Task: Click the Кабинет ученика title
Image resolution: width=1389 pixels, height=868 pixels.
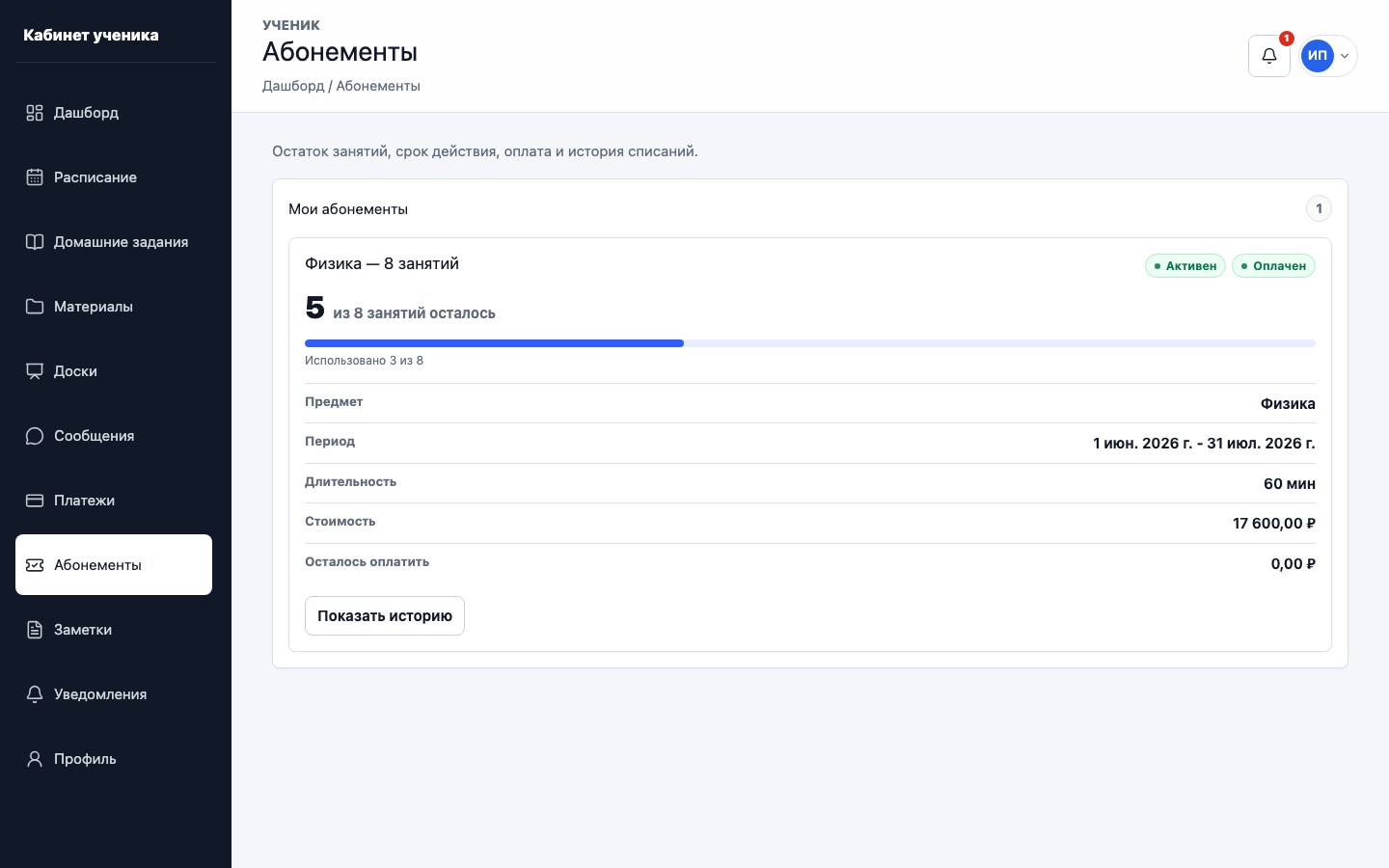Action: 91,35
